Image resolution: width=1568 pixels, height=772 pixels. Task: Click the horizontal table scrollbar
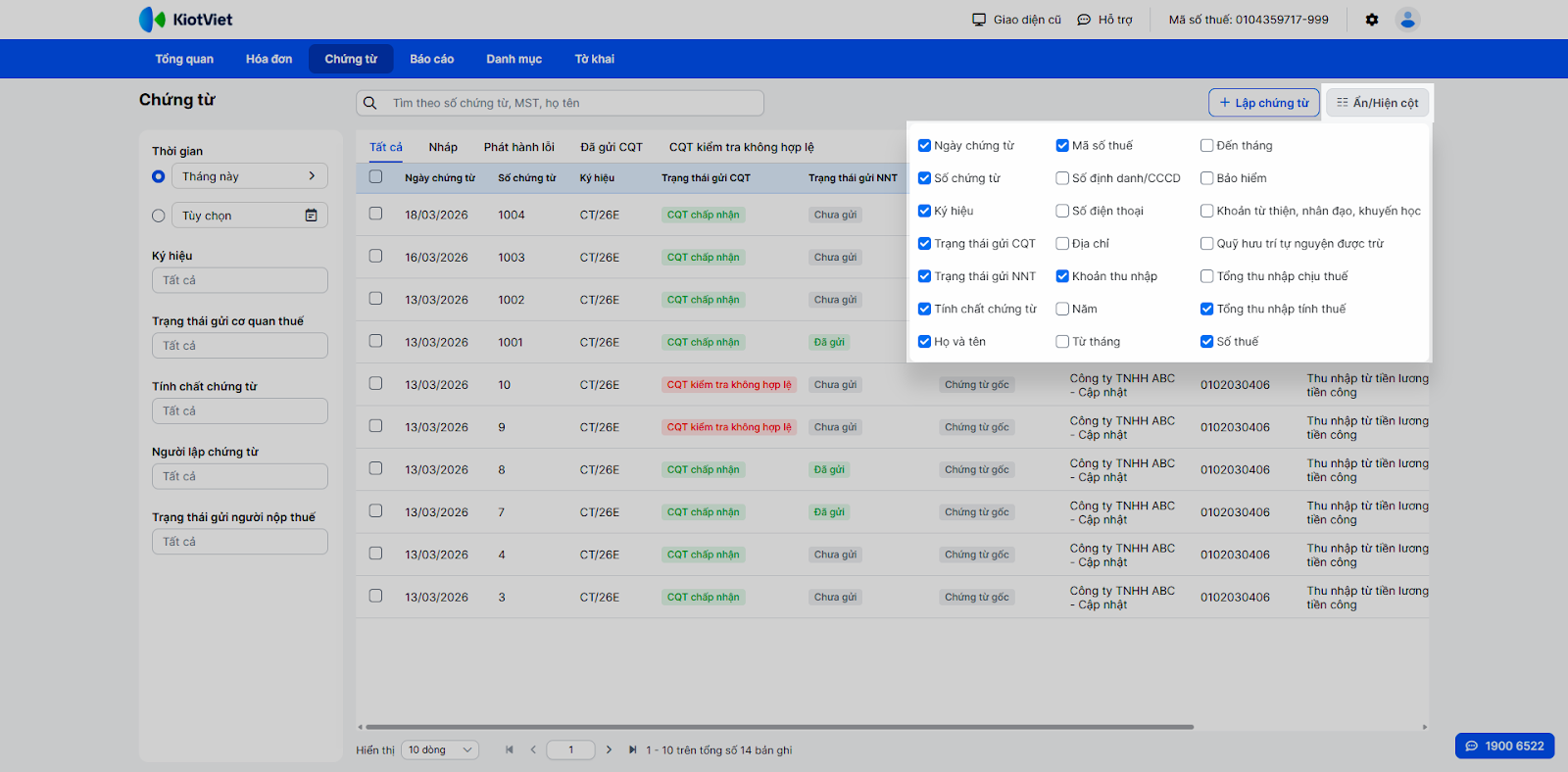(779, 727)
